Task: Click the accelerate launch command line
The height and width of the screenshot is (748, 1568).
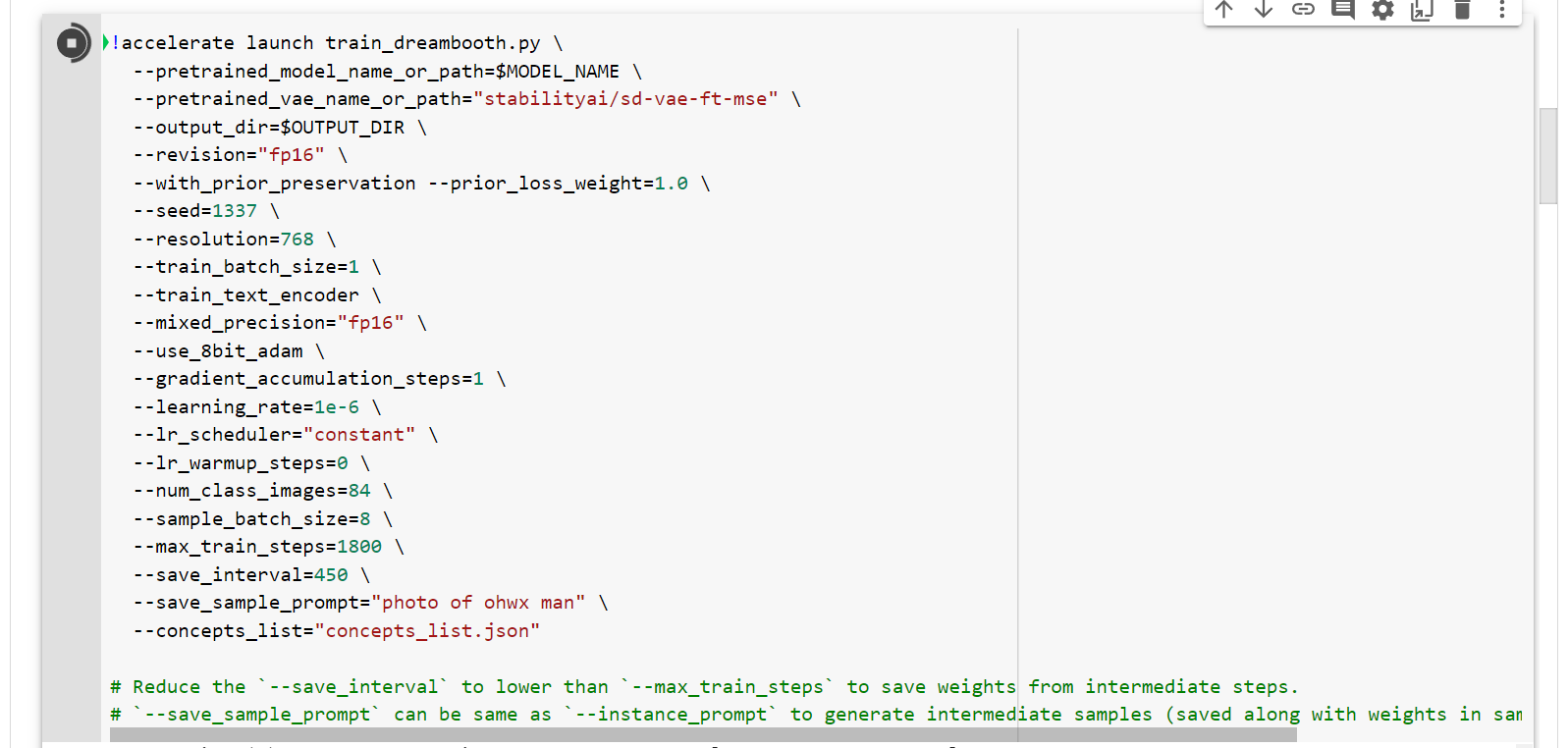Action: click(338, 43)
